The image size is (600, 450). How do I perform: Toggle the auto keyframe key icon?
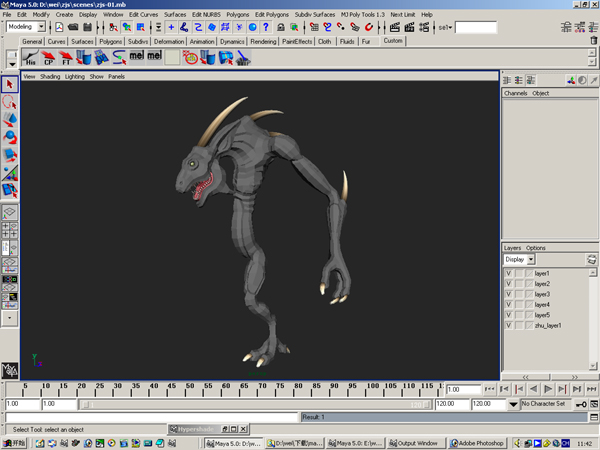pyautogui.click(x=581, y=404)
